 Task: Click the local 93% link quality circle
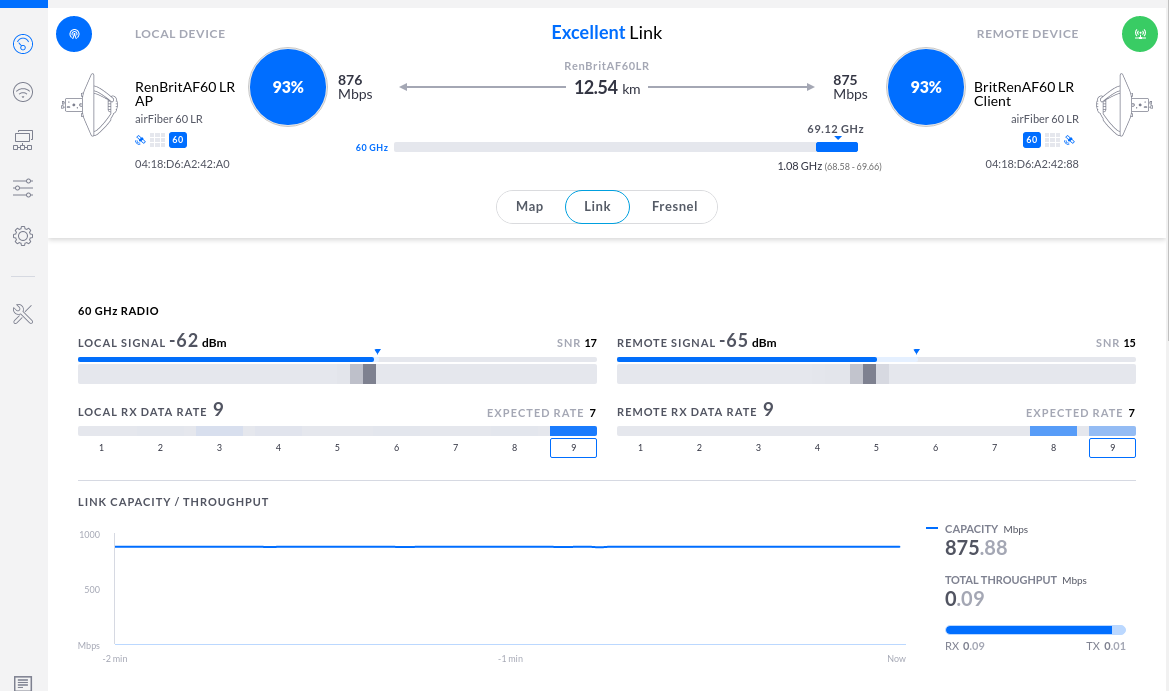(288, 87)
